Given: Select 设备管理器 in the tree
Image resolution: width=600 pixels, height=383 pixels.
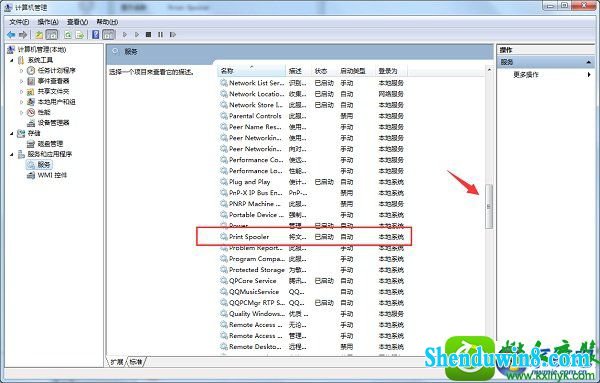Looking at the screenshot, I should [x=54, y=123].
